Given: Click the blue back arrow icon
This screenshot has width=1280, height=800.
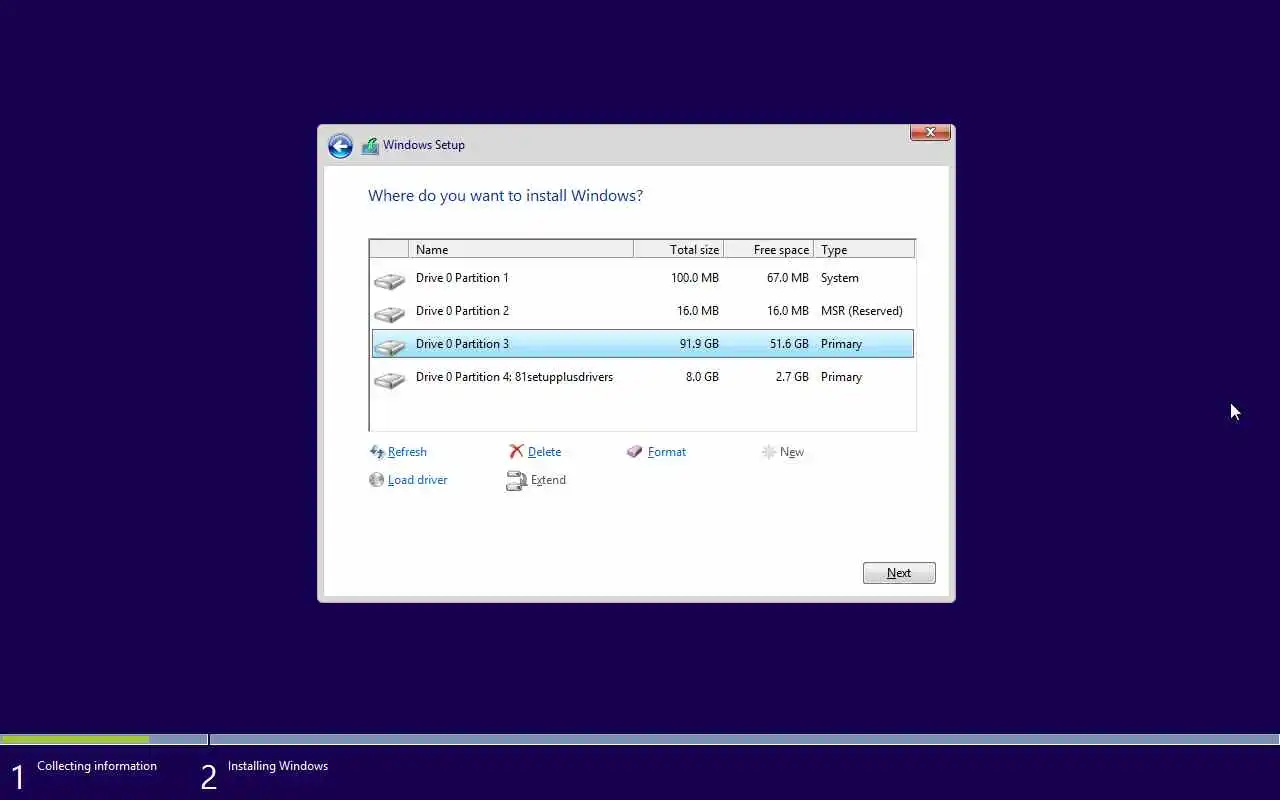Looking at the screenshot, I should 340,146.
